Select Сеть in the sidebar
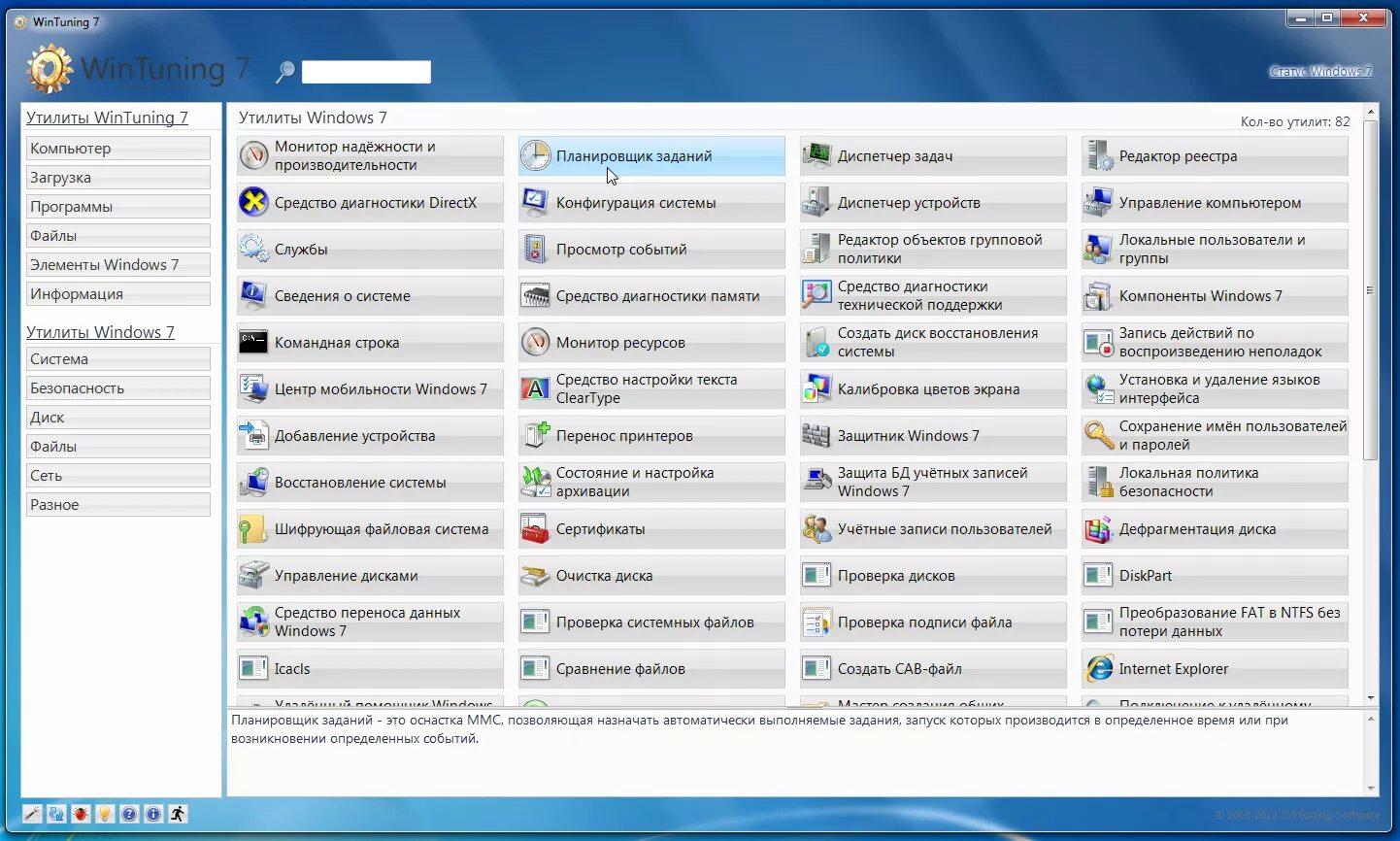1400x841 pixels. [x=118, y=476]
